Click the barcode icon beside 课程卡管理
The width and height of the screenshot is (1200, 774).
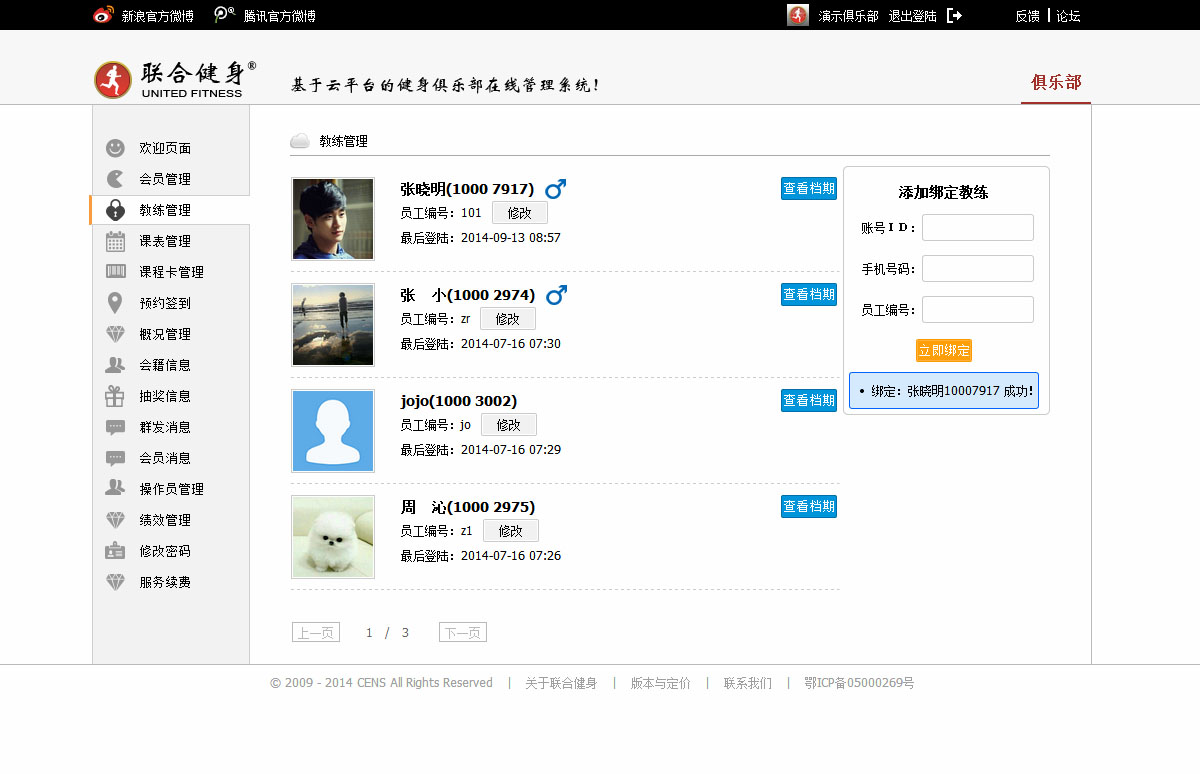(116, 272)
